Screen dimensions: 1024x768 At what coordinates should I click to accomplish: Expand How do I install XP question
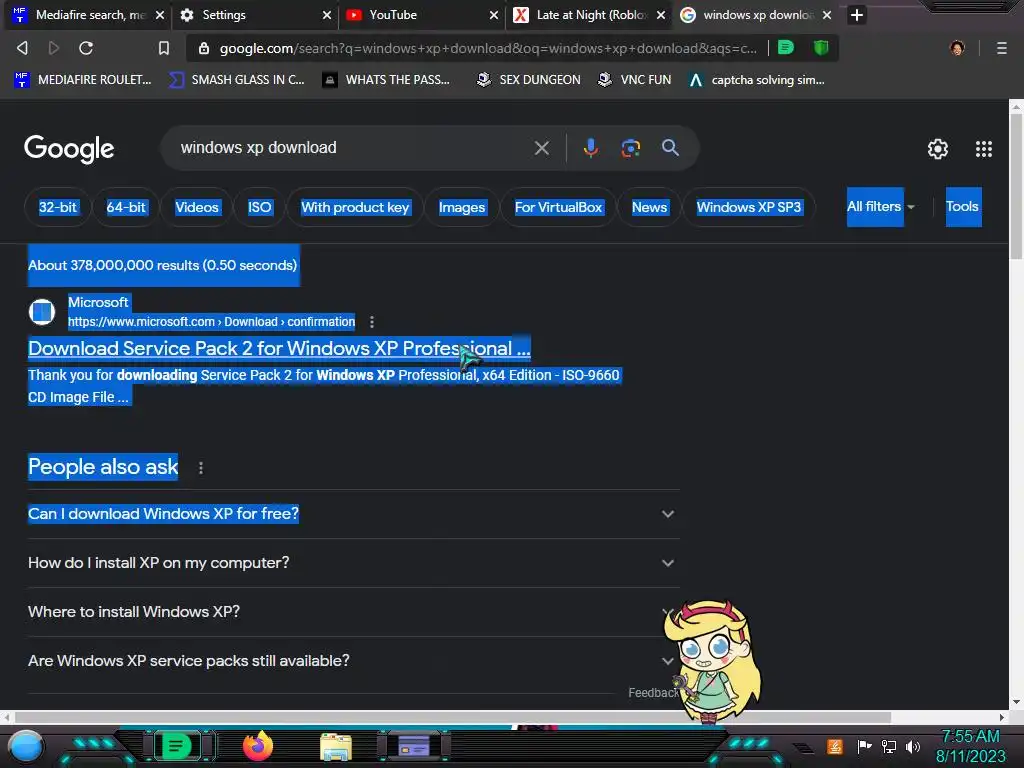(353, 563)
